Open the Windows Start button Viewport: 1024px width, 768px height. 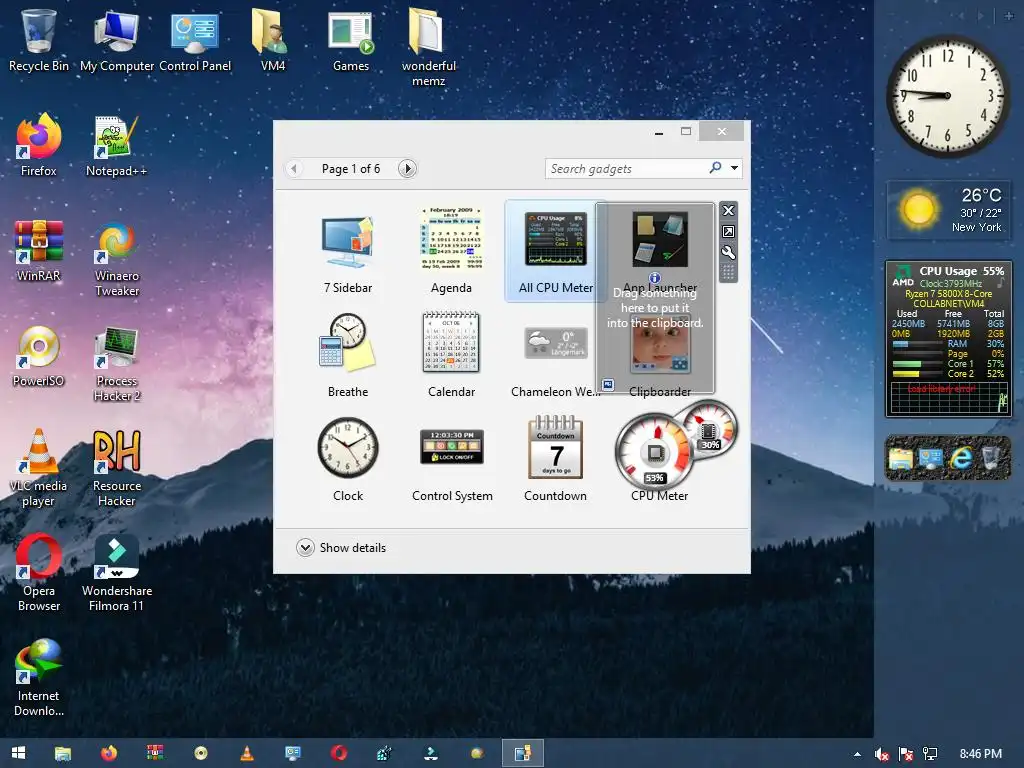(18, 753)
